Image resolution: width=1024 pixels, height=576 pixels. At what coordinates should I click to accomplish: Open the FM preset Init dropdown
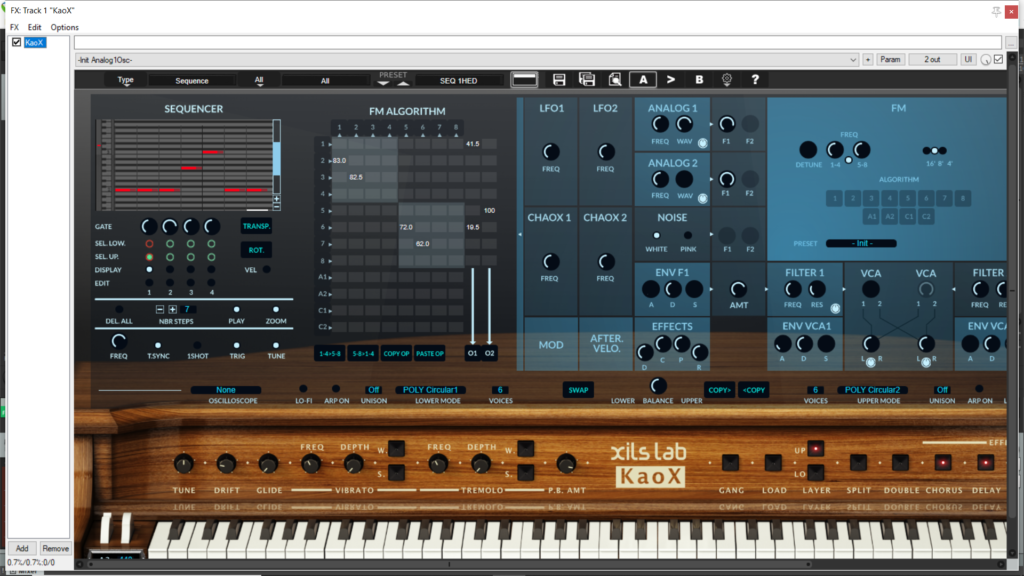point(861,243)
